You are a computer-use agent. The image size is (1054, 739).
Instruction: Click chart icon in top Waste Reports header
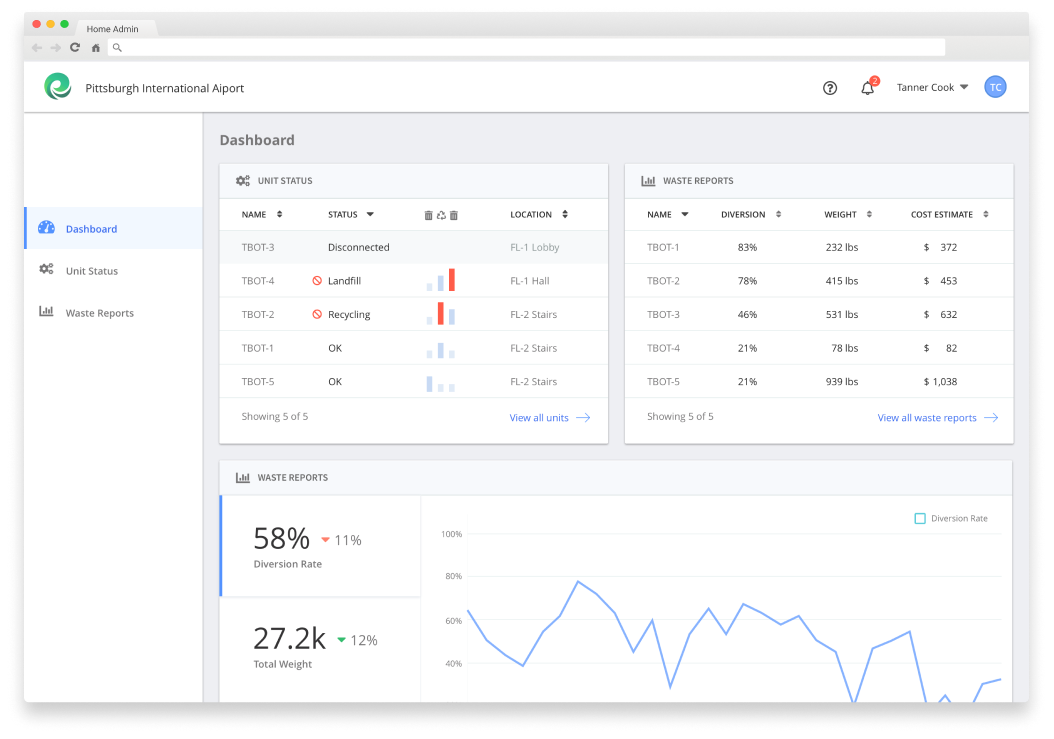(x=648, y=181)
